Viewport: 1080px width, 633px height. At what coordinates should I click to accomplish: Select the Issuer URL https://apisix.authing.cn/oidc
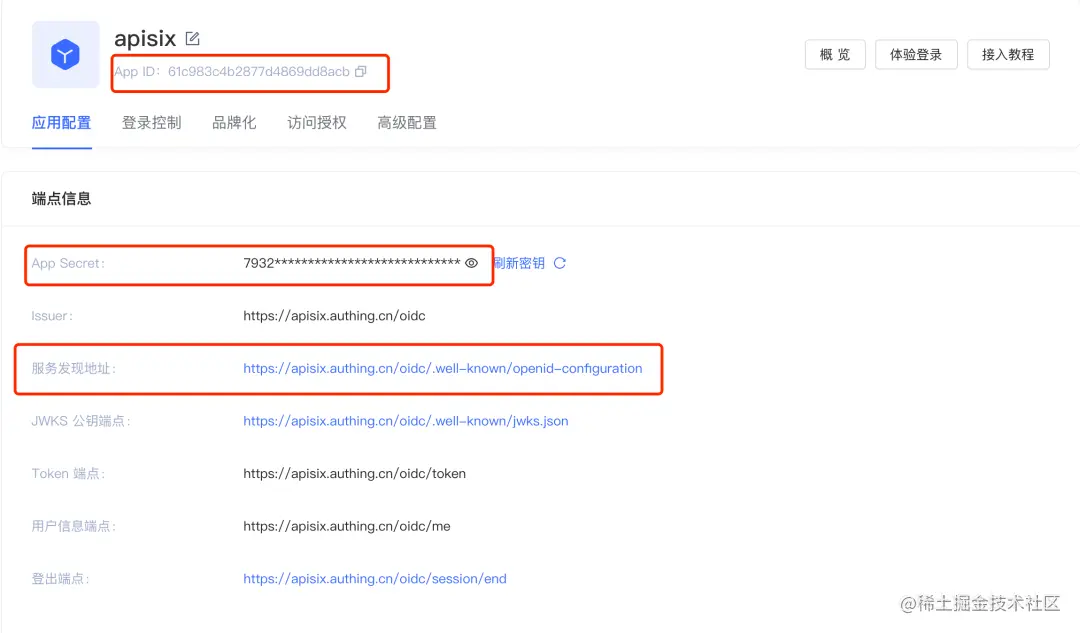pos(334,315)
